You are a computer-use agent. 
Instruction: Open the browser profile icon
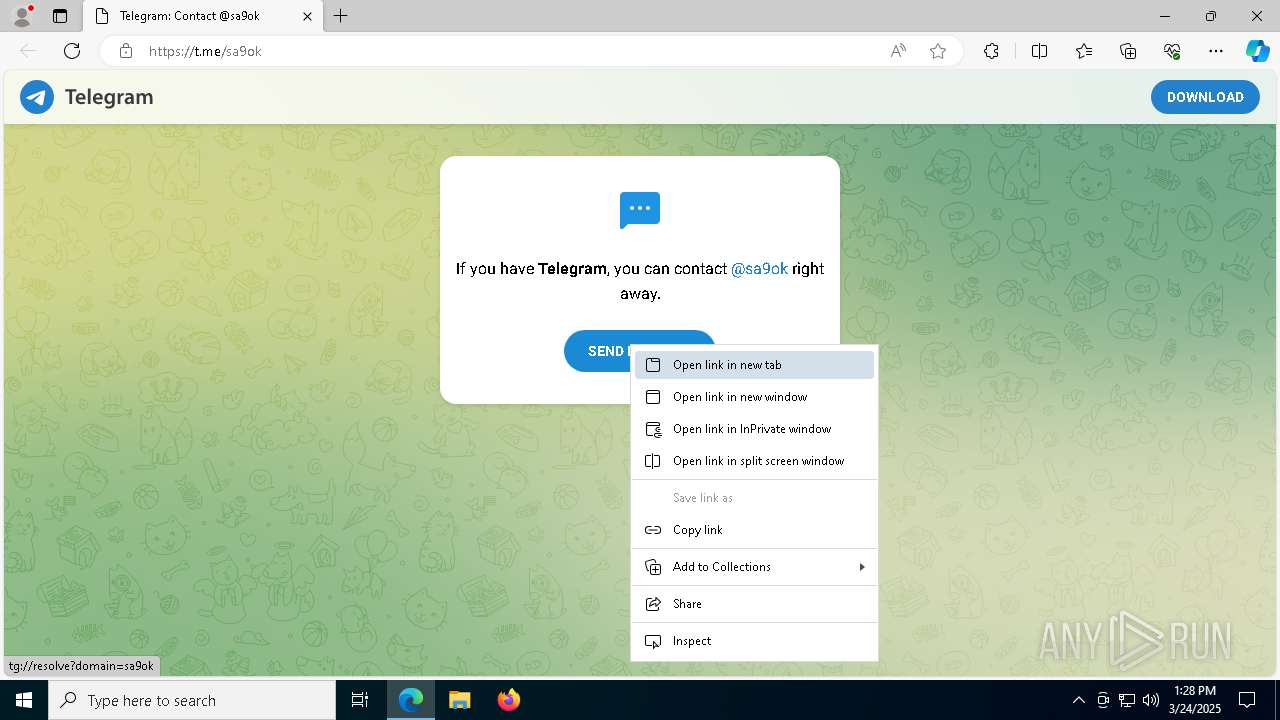pos(21,16)
